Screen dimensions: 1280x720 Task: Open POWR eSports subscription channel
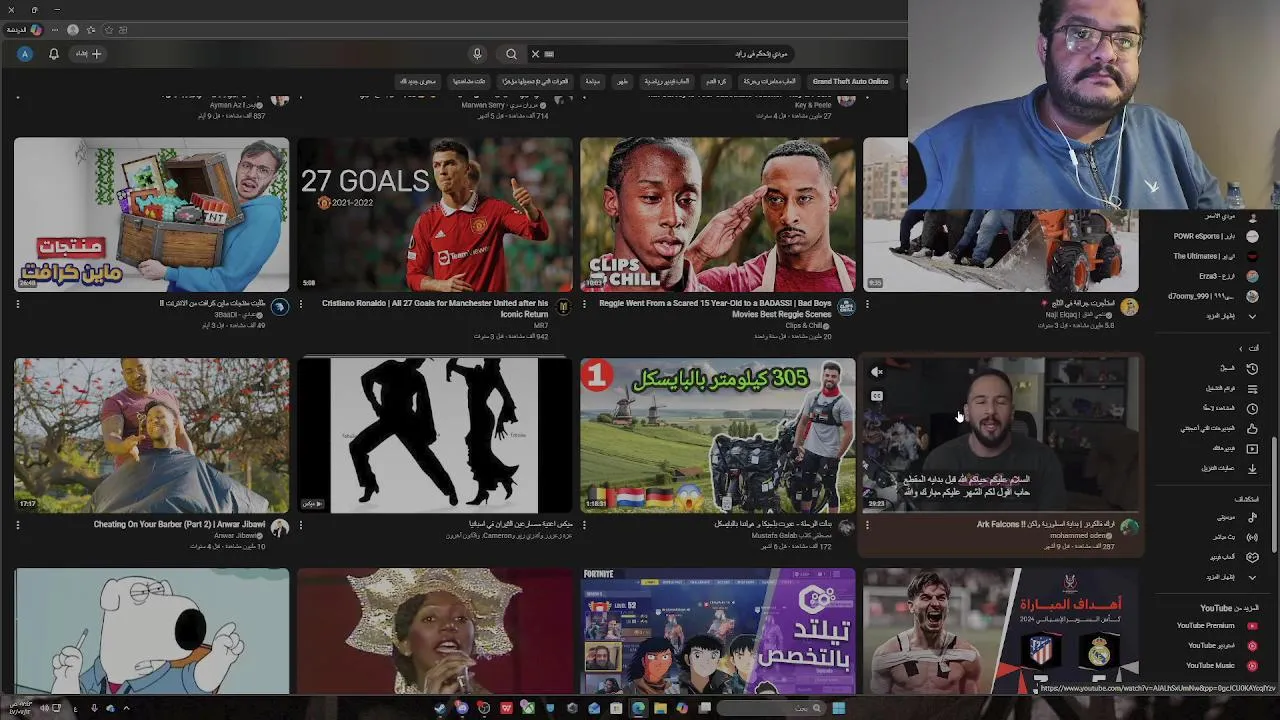coord(1216,236)
